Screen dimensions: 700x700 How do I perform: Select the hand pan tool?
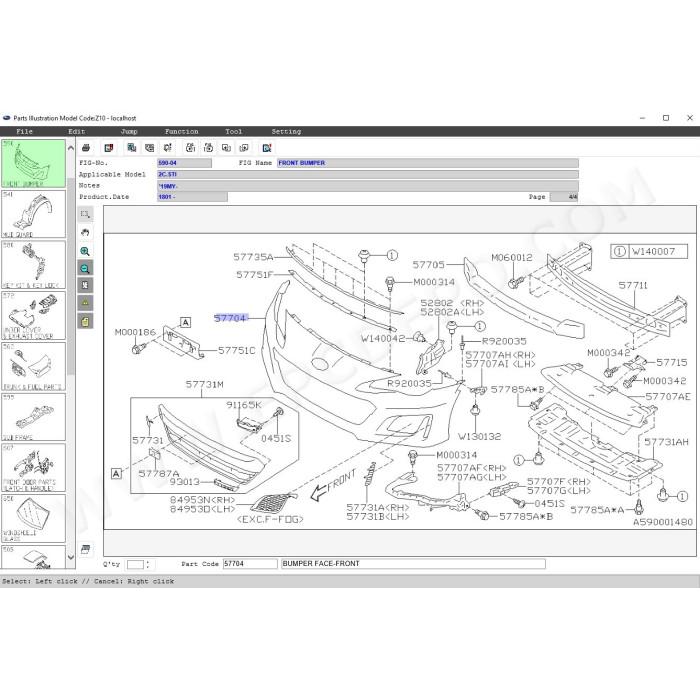click(x=85, y=232)
